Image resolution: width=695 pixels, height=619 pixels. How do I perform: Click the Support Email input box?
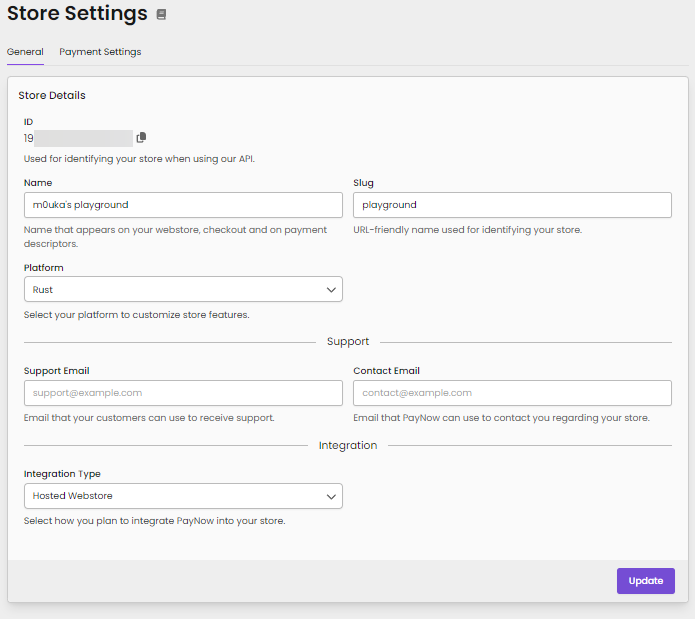[x=182, y=393]
